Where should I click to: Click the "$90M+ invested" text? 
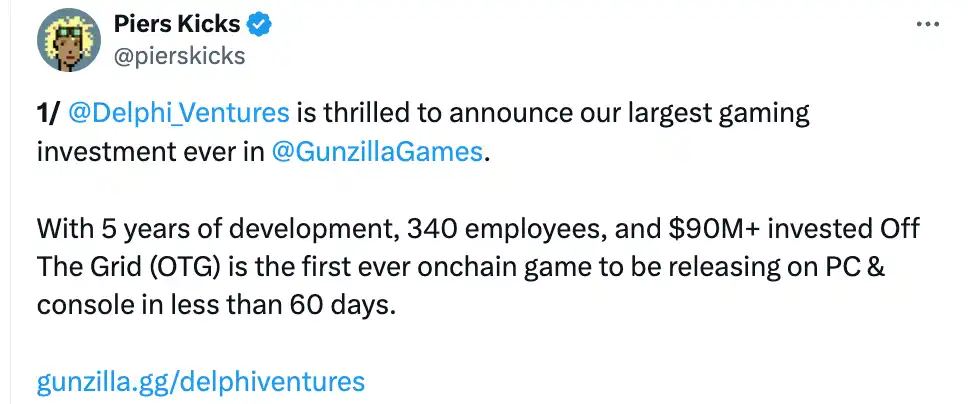click(x=736, y=229)
